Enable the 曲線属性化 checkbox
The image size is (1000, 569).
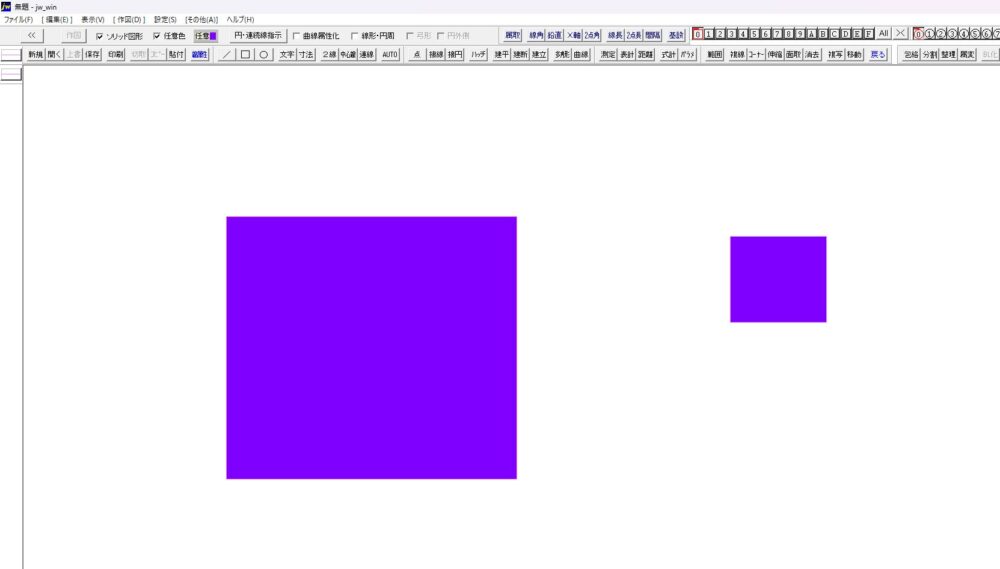click(x=296, y=36)
